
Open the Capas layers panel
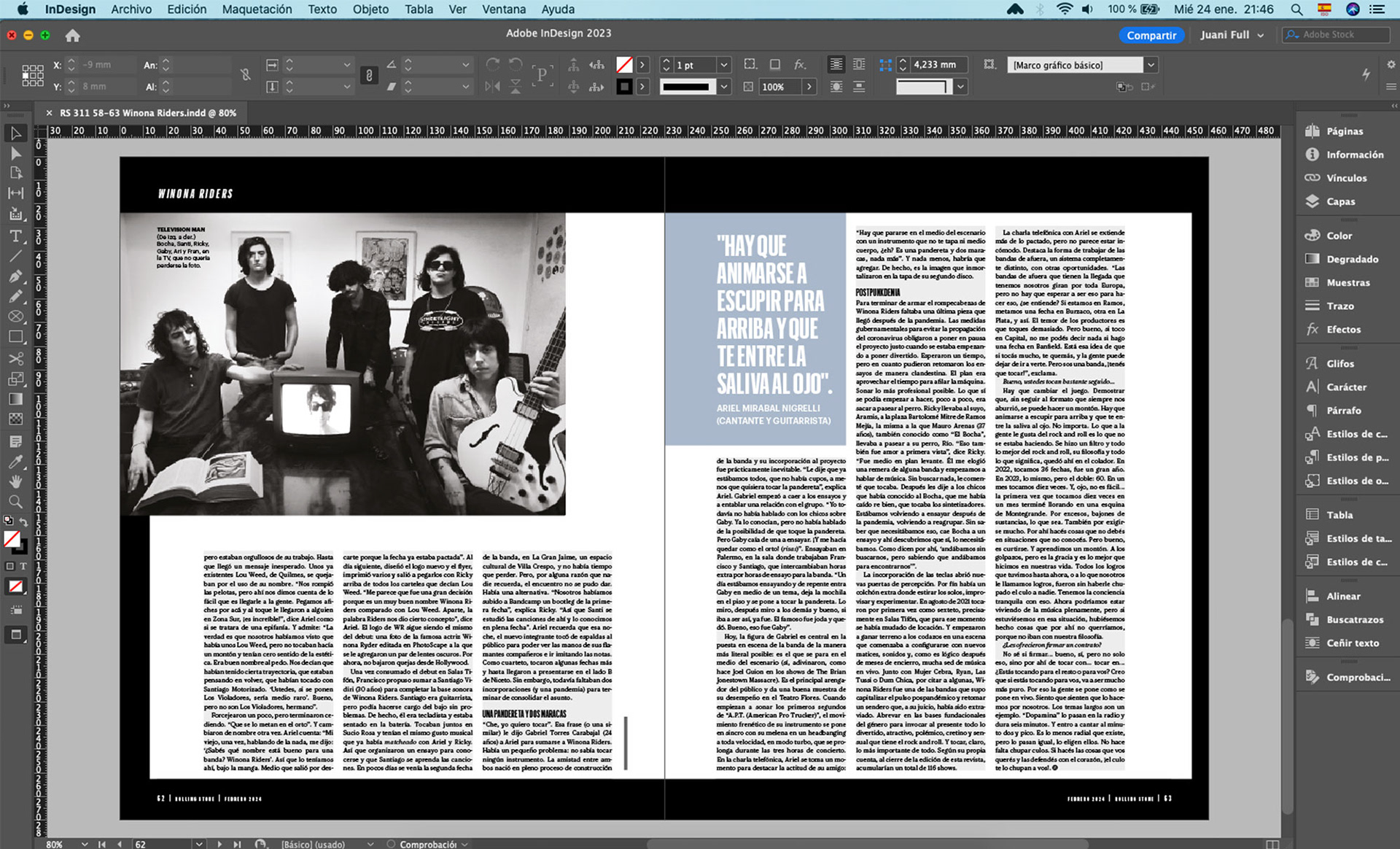pos(1340,201)
